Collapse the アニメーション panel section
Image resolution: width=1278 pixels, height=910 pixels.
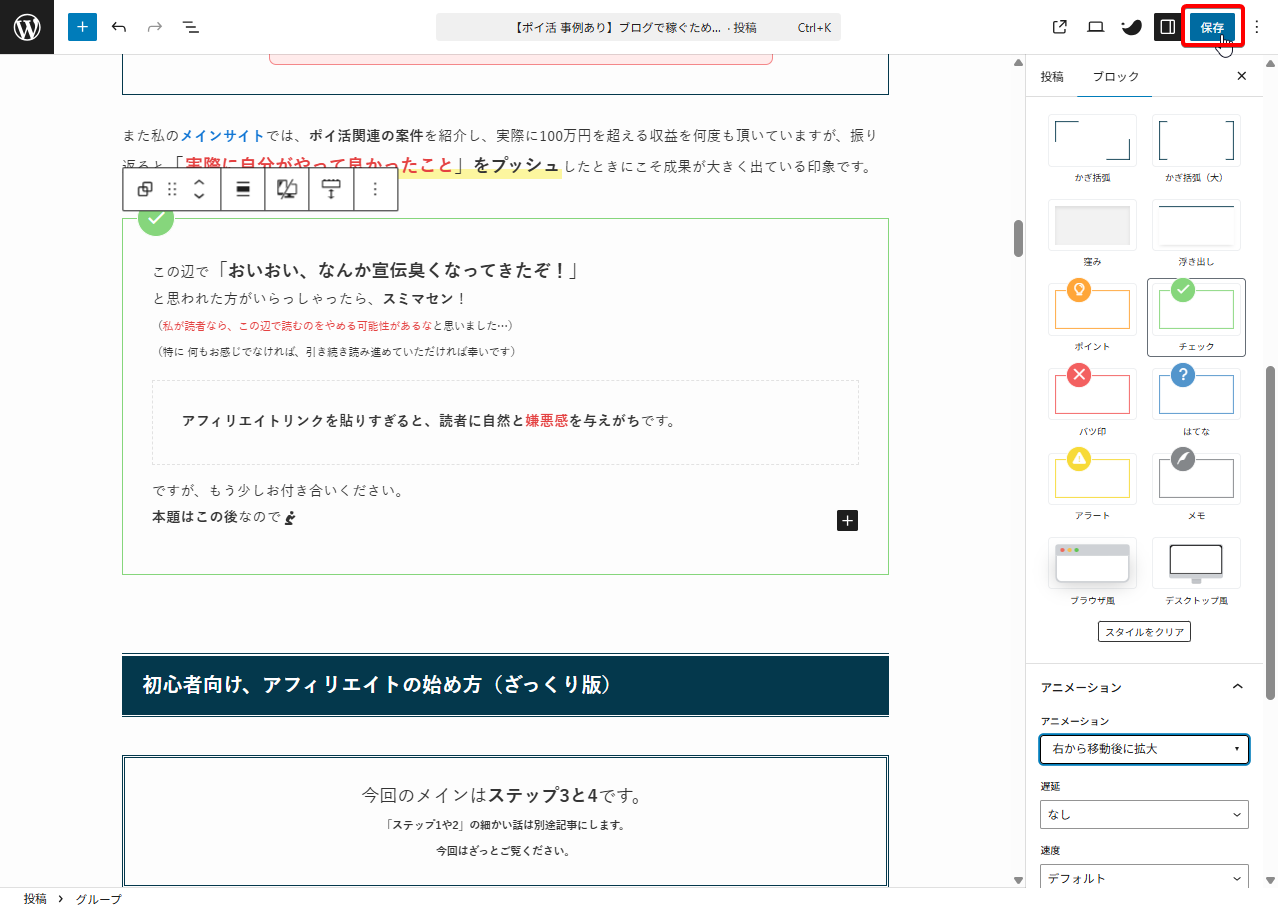1237,687
